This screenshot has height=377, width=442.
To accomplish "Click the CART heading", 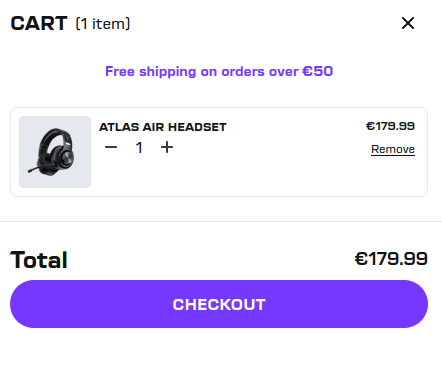I will (39, 24).
